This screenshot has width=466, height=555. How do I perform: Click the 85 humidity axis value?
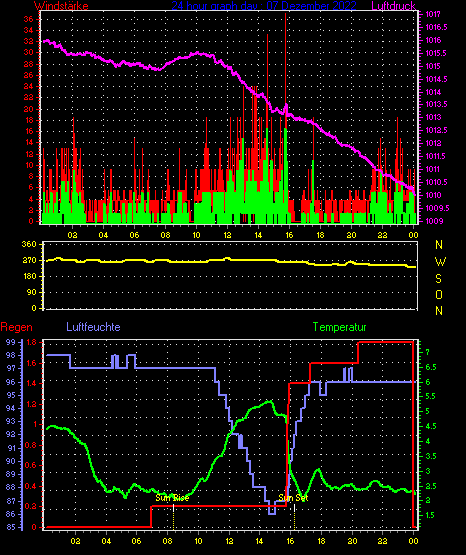pyautogui.click(x=11, y=527)
